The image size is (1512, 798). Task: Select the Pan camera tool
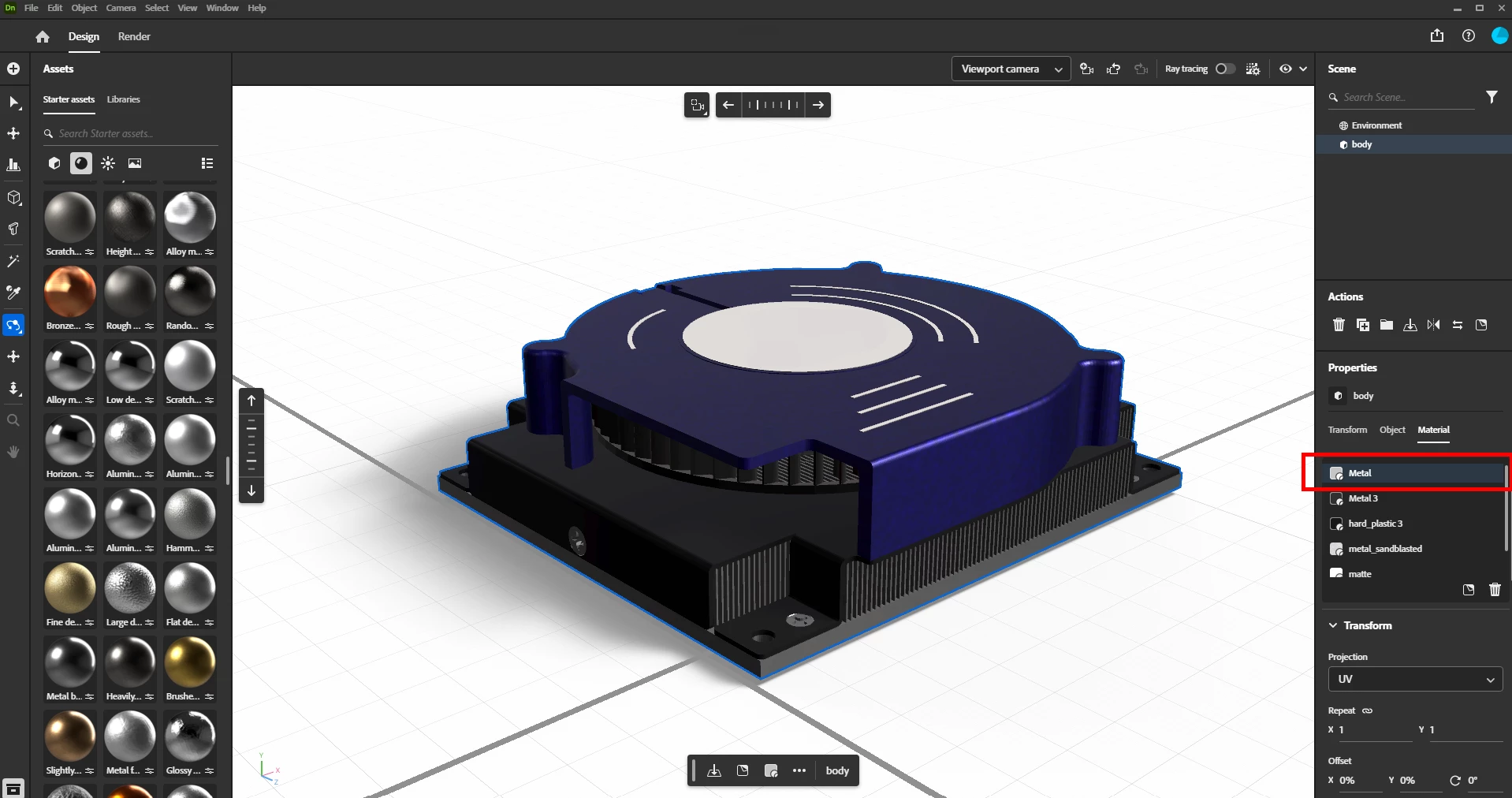[13, 356]
